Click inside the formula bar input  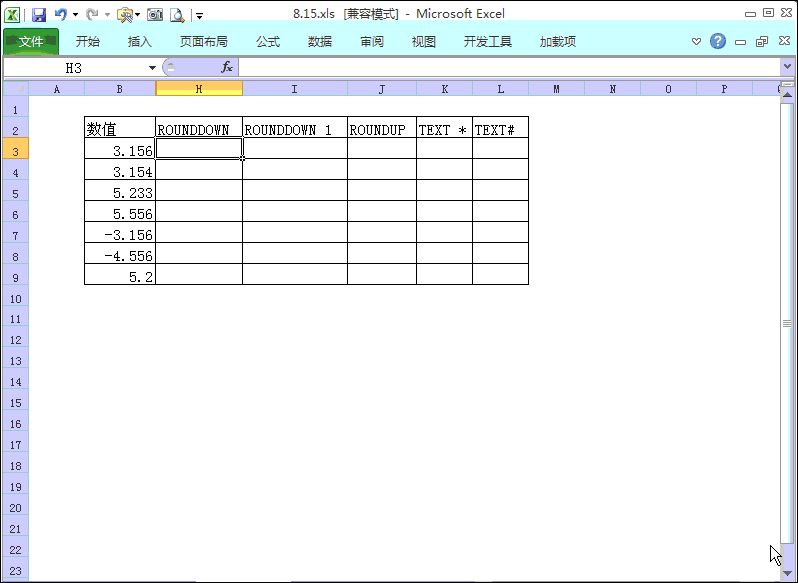(x=509, y=67)
